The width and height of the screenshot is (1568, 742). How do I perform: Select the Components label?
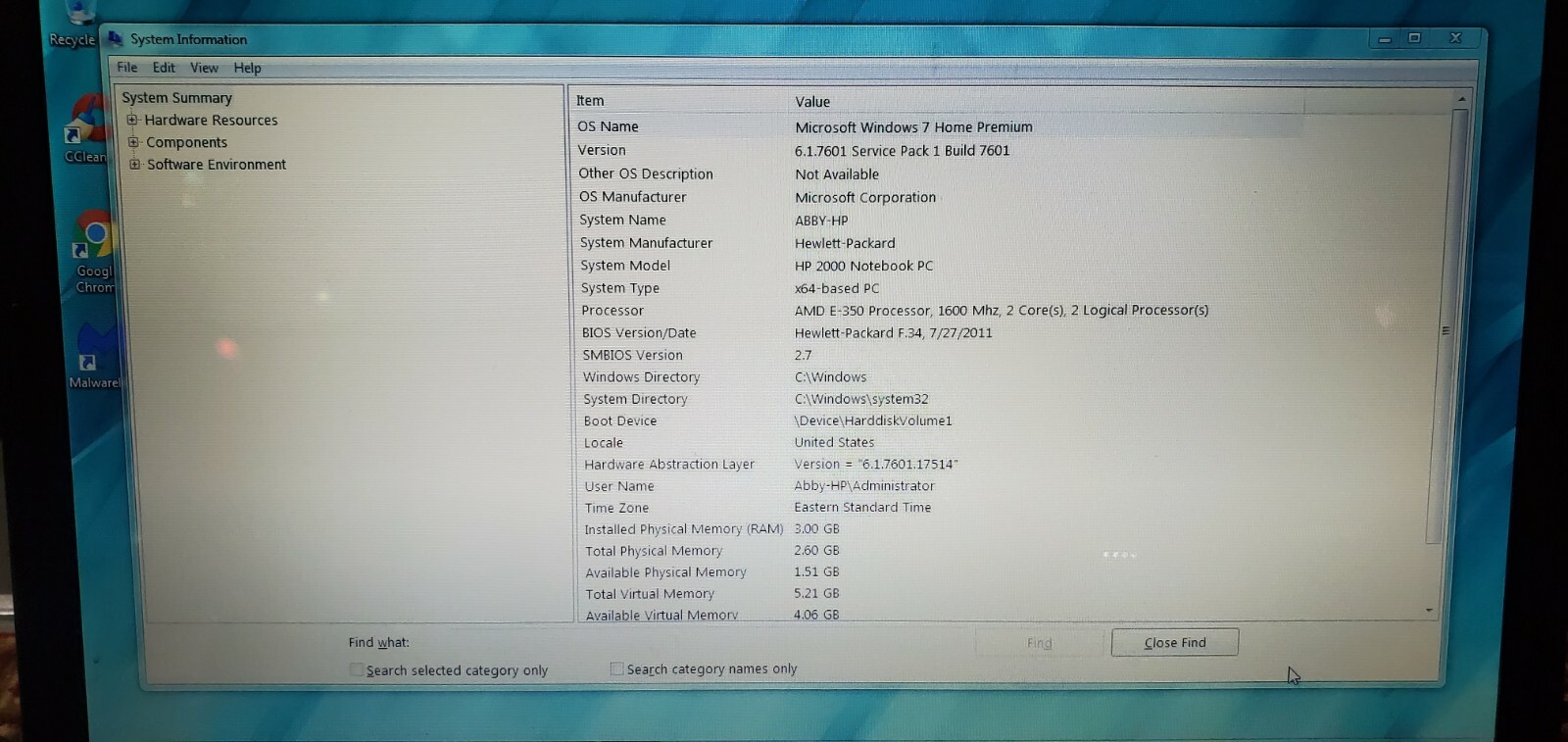click(x=186, y=142)
